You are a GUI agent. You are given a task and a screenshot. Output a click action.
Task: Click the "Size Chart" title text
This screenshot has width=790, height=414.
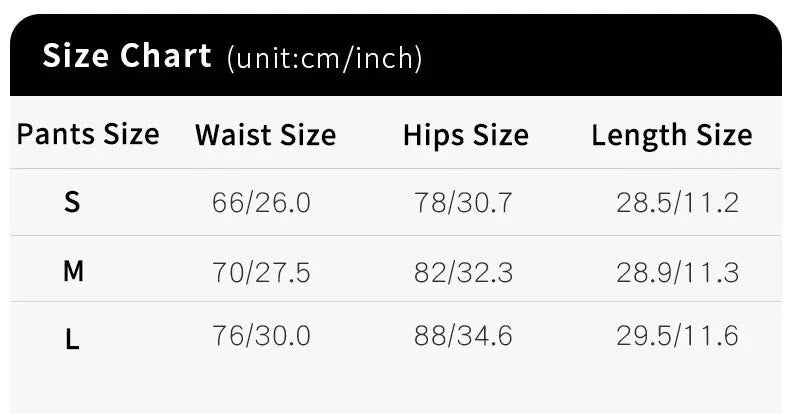coord(126,56)
